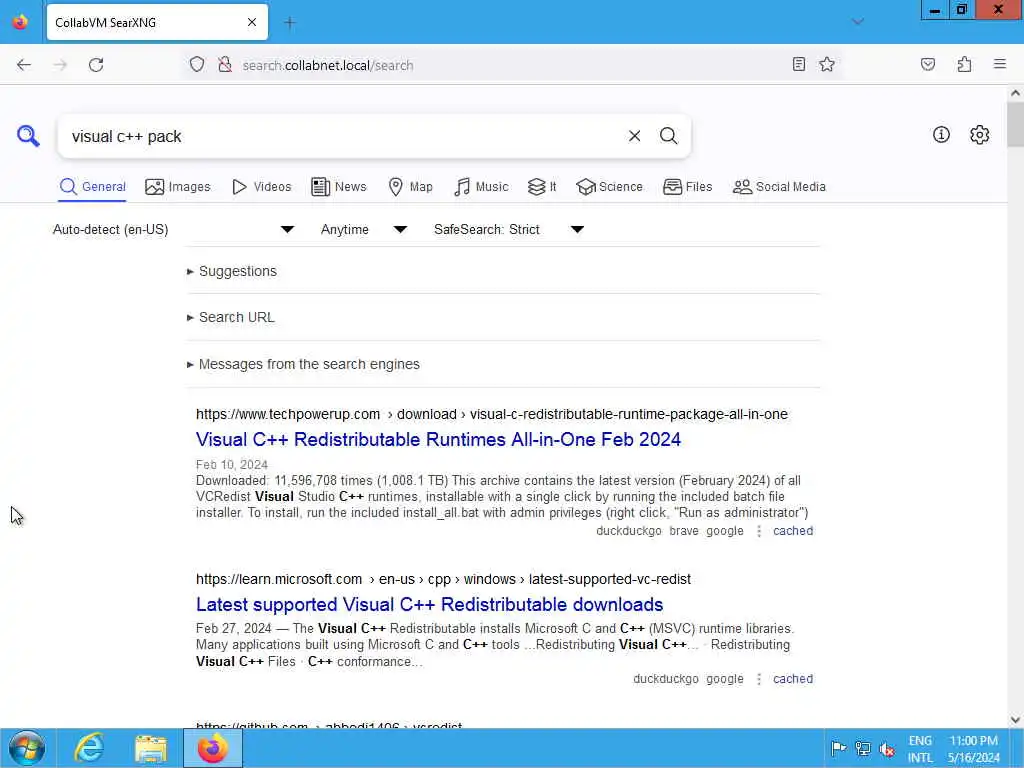This screenshot has width=1024, height=768.
Task: Bookmark this page with the star
Action: pos(827,64)
